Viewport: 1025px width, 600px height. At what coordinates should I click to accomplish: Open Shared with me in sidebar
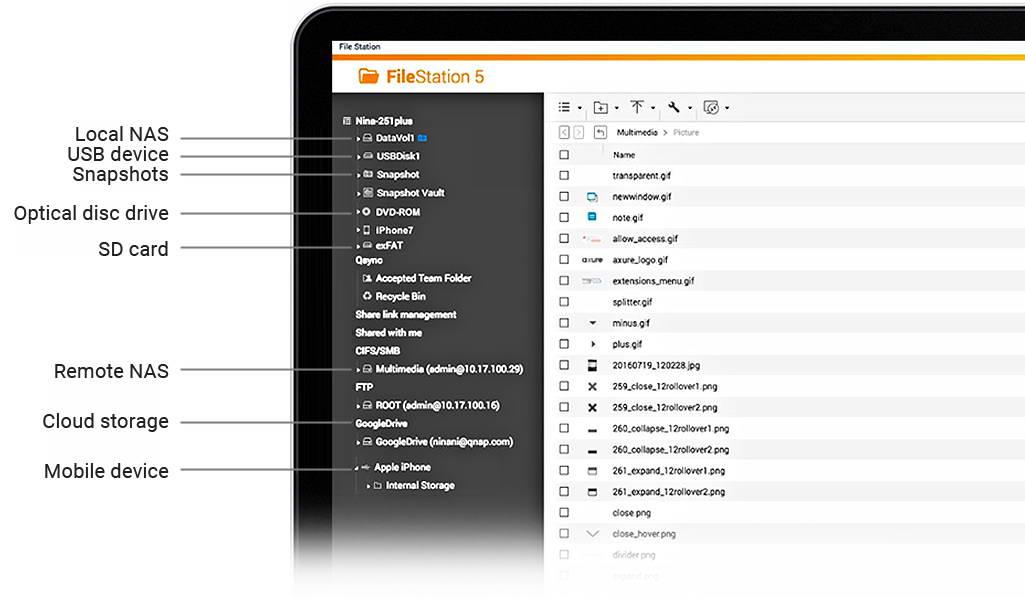[389, 333]
